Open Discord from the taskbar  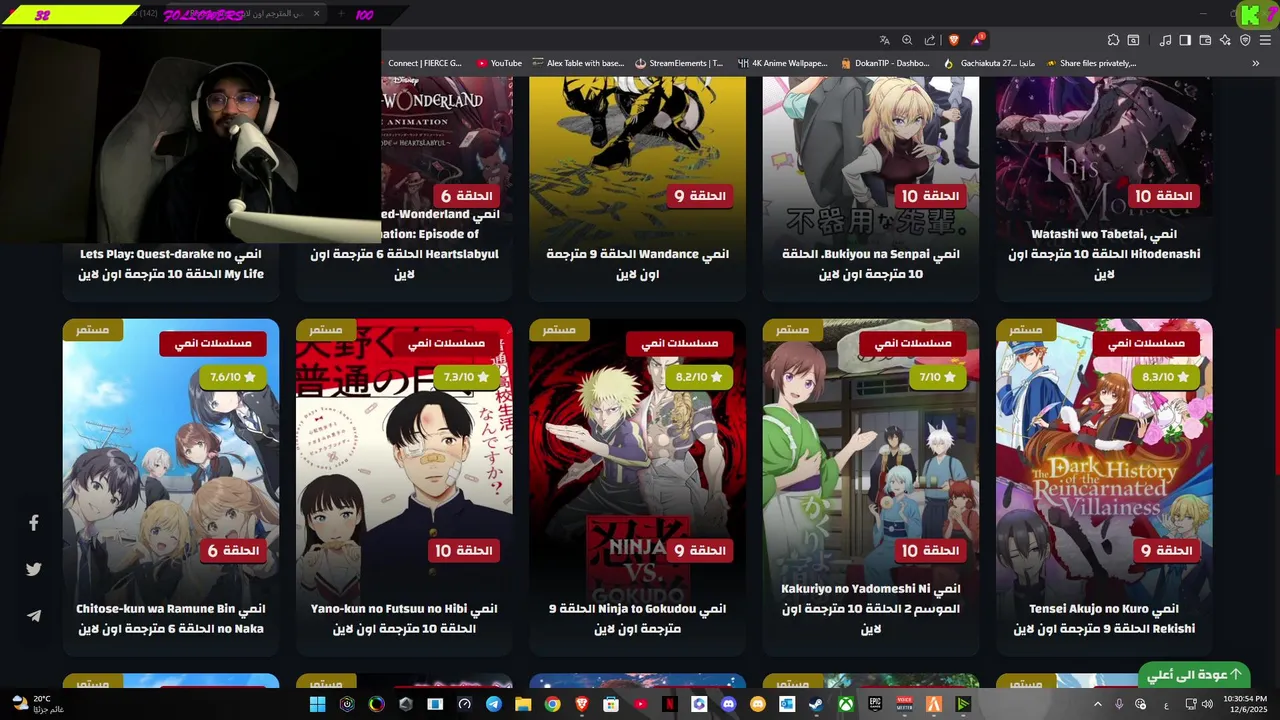coord(728,704)
